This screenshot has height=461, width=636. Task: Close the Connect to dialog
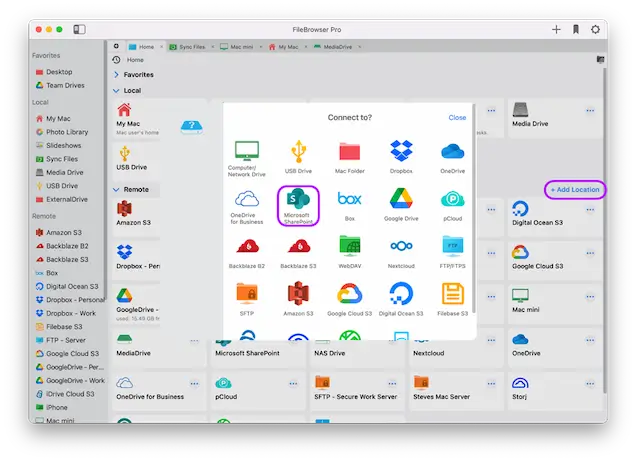click(457, 118)
